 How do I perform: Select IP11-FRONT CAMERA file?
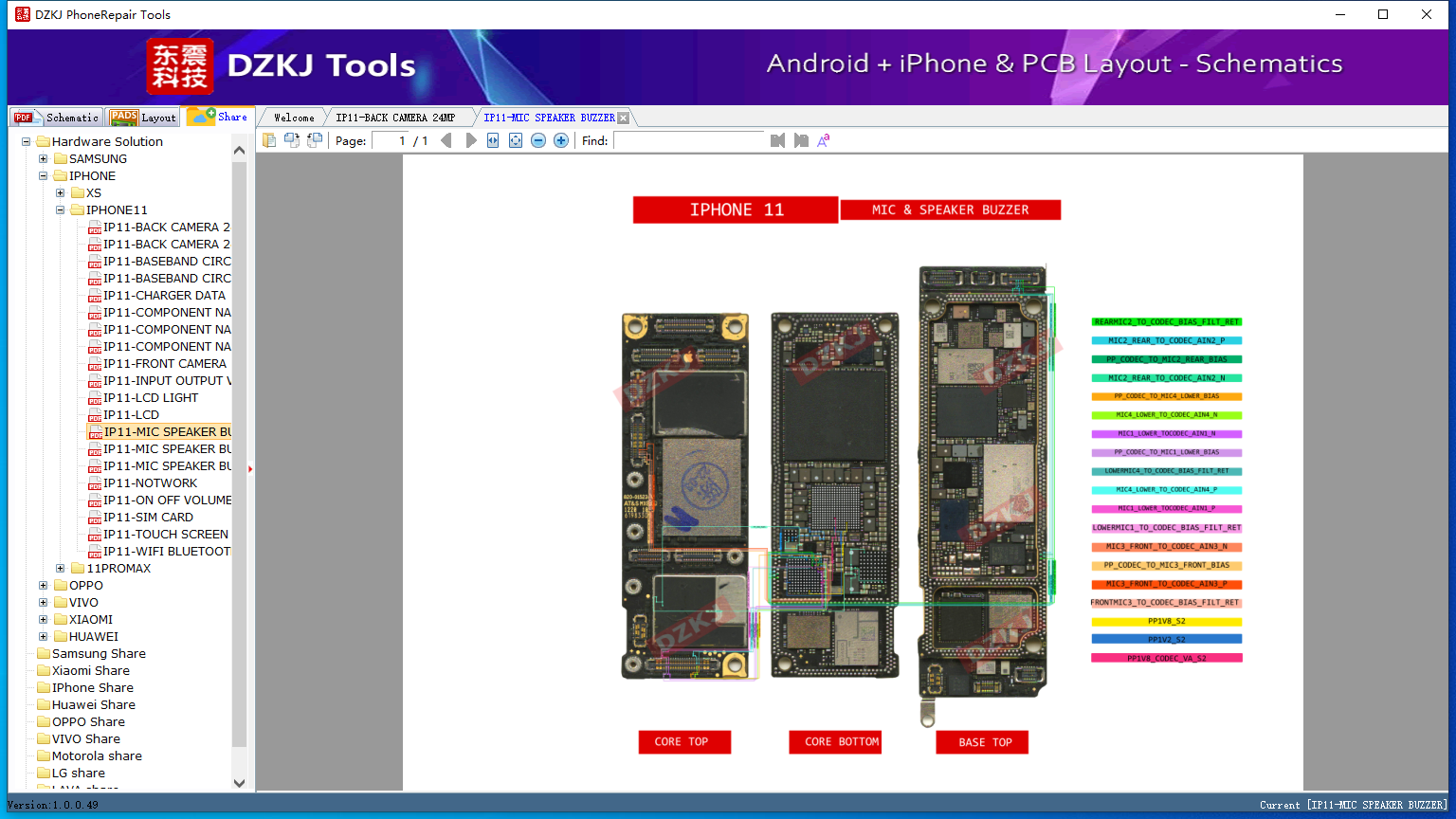pyautogui.click(x=164, y=364)
